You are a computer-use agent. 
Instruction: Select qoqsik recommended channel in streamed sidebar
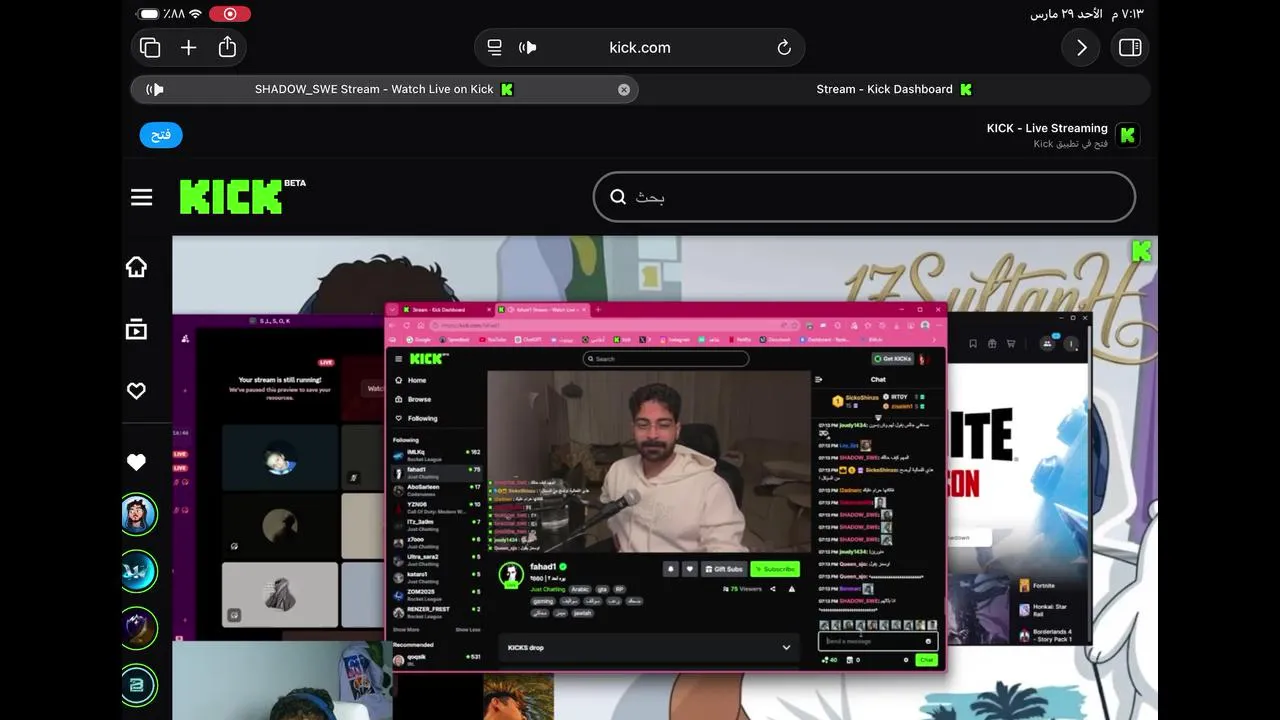437,658
